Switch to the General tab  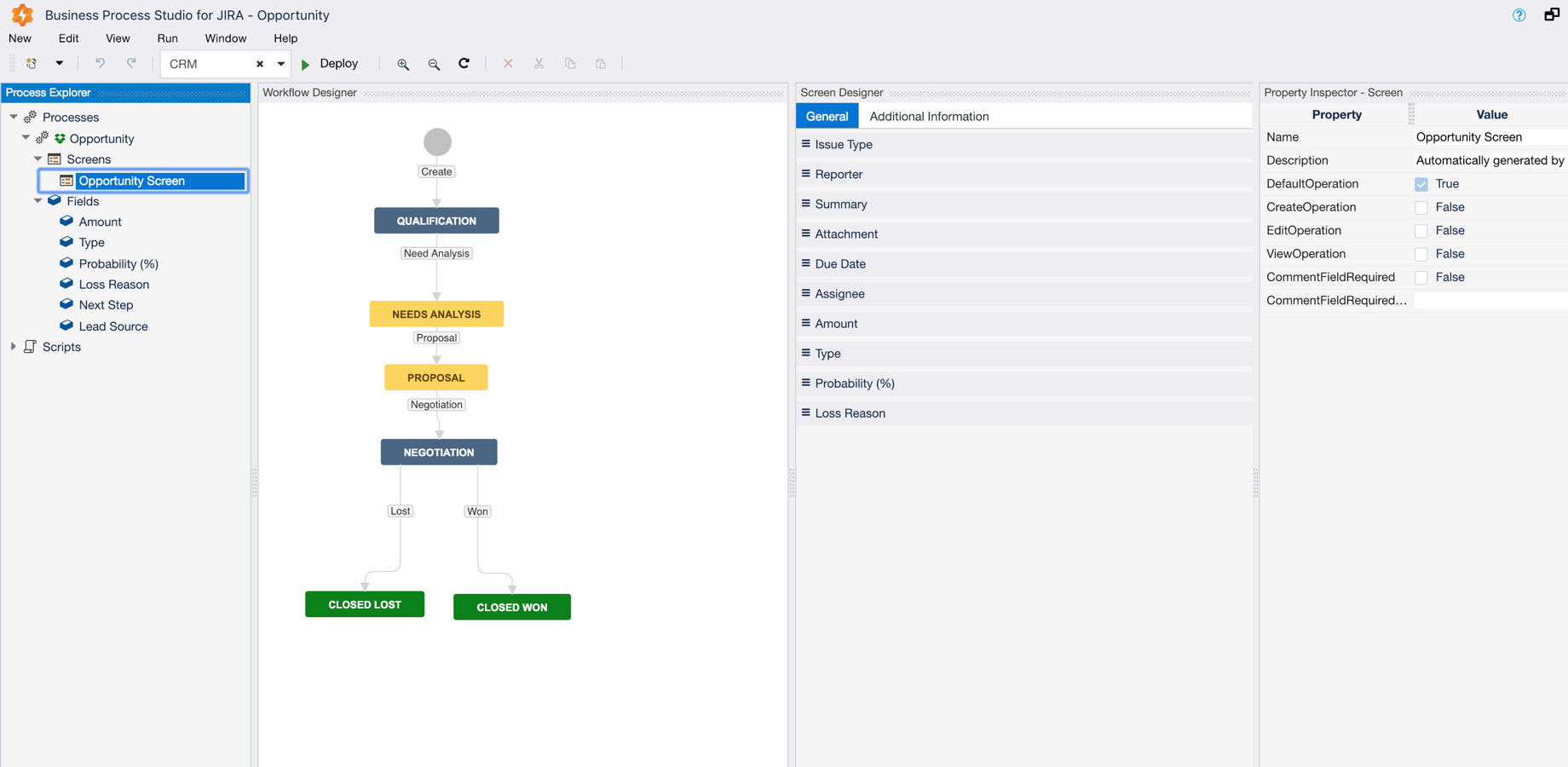(827, 116)
